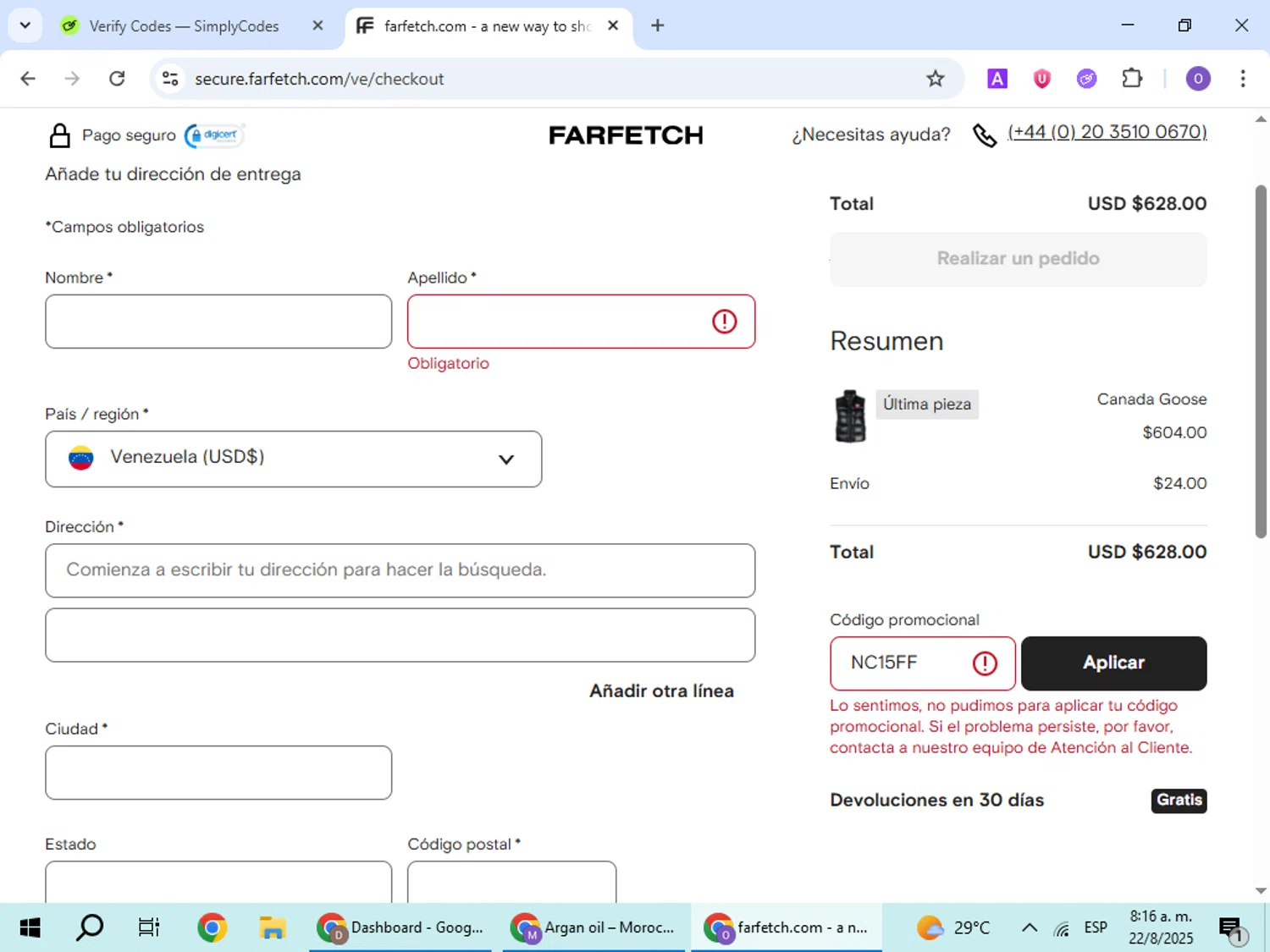Click the ESP language indicator

(x=1096, y=928)
